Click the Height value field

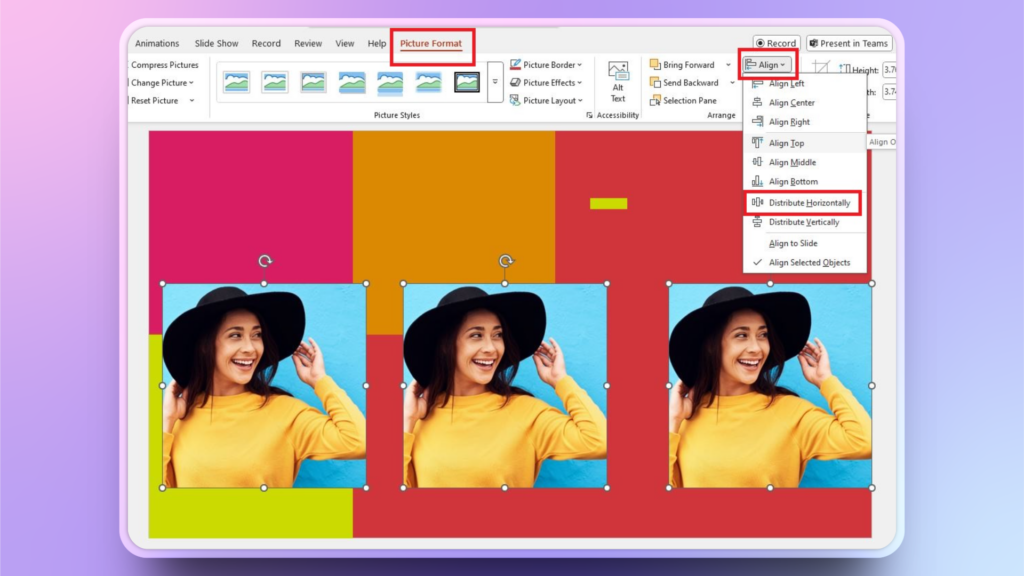pos(889,70)
